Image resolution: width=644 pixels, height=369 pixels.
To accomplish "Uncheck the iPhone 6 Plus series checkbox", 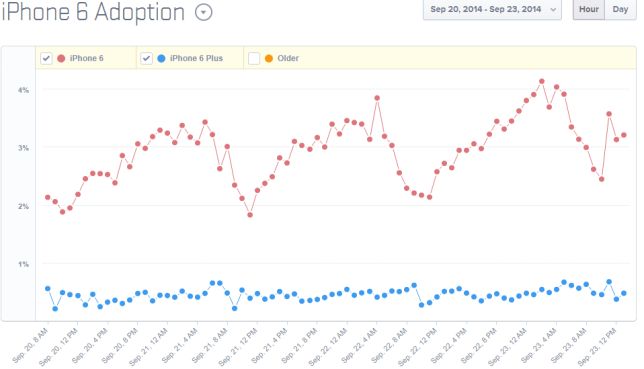I will point(146,58).
